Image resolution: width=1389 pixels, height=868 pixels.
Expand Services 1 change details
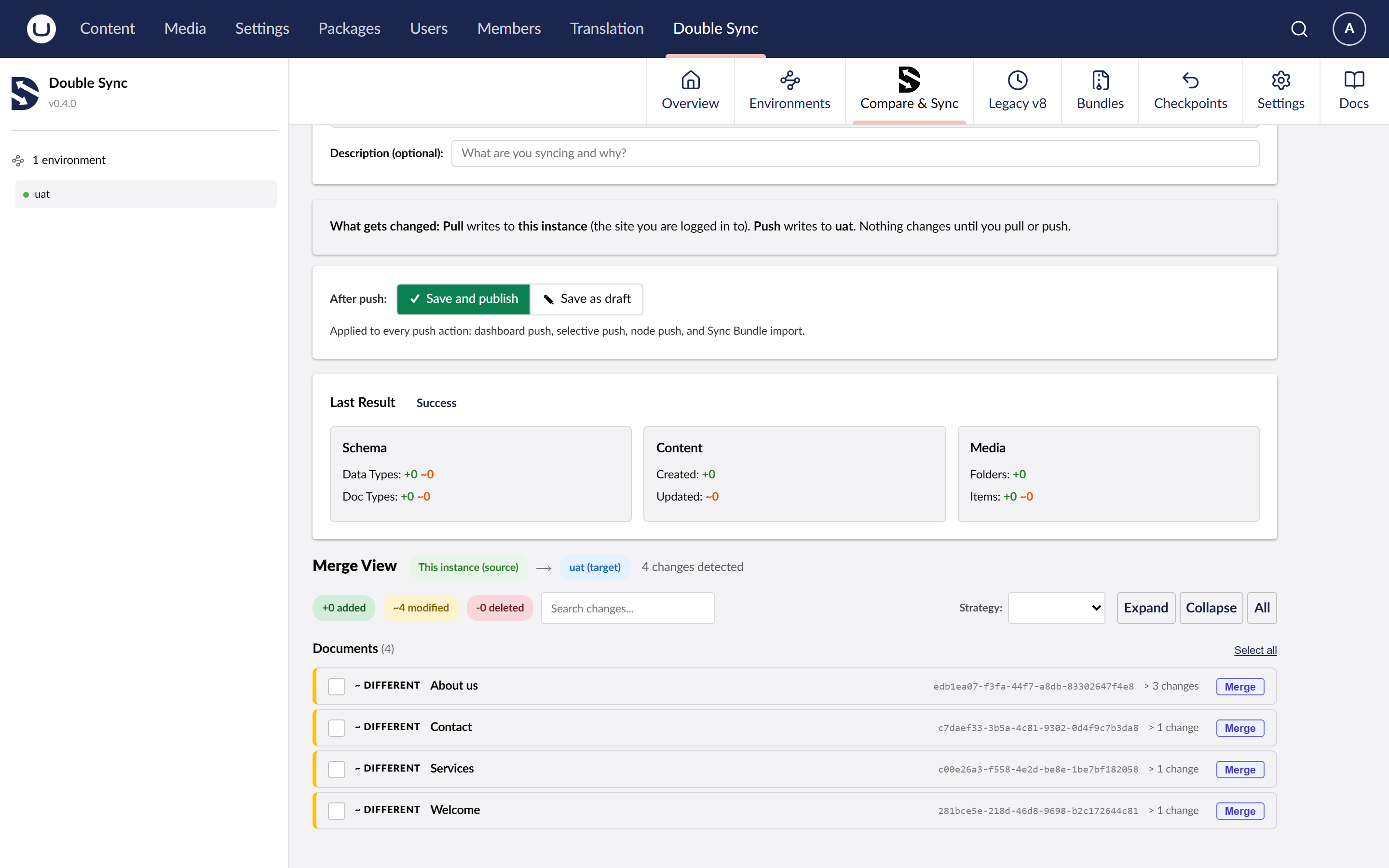tap(1174, 769)
